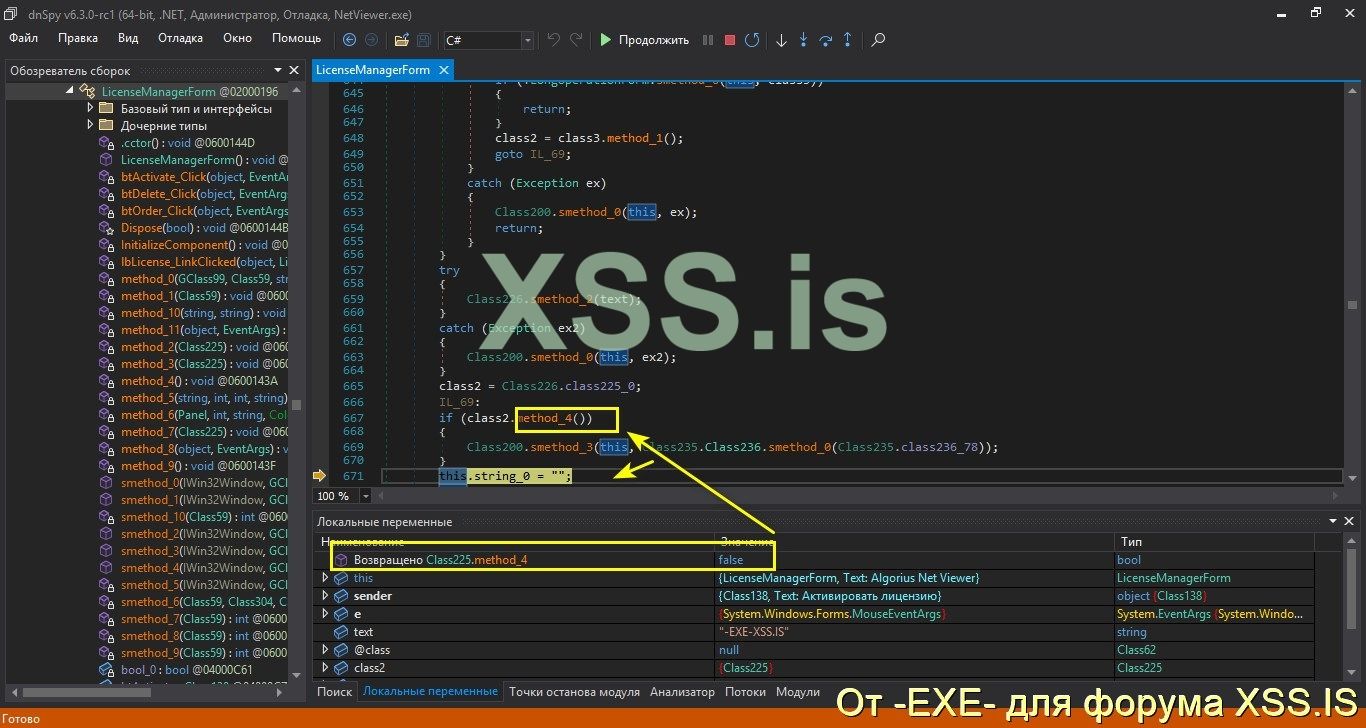The image size is (1366, 728).
Task: Click the Возвращено Class225.method_4 return value icon
Action: coord(341,560)
